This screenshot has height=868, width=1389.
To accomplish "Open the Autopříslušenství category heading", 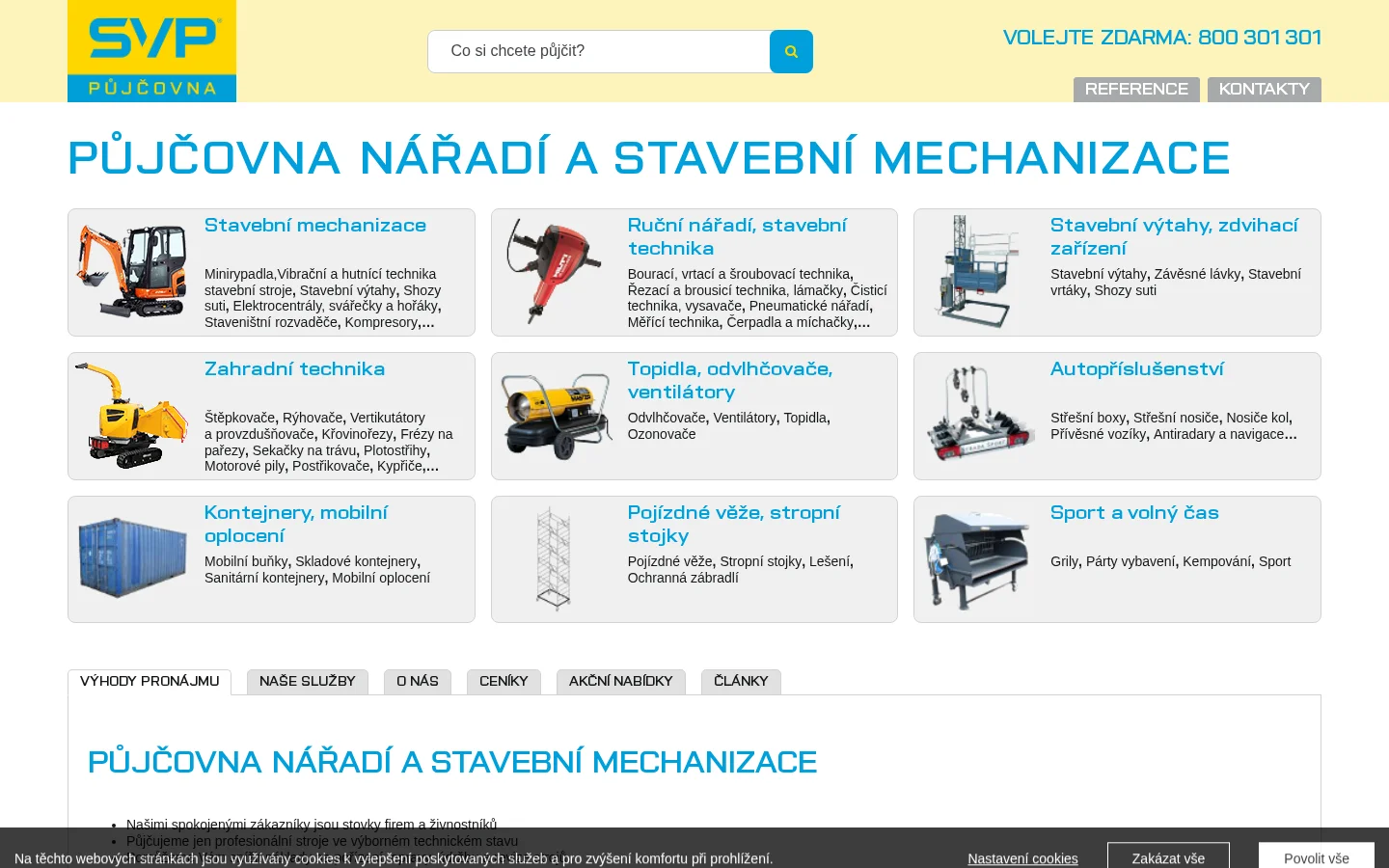I will click(1136, 368).
